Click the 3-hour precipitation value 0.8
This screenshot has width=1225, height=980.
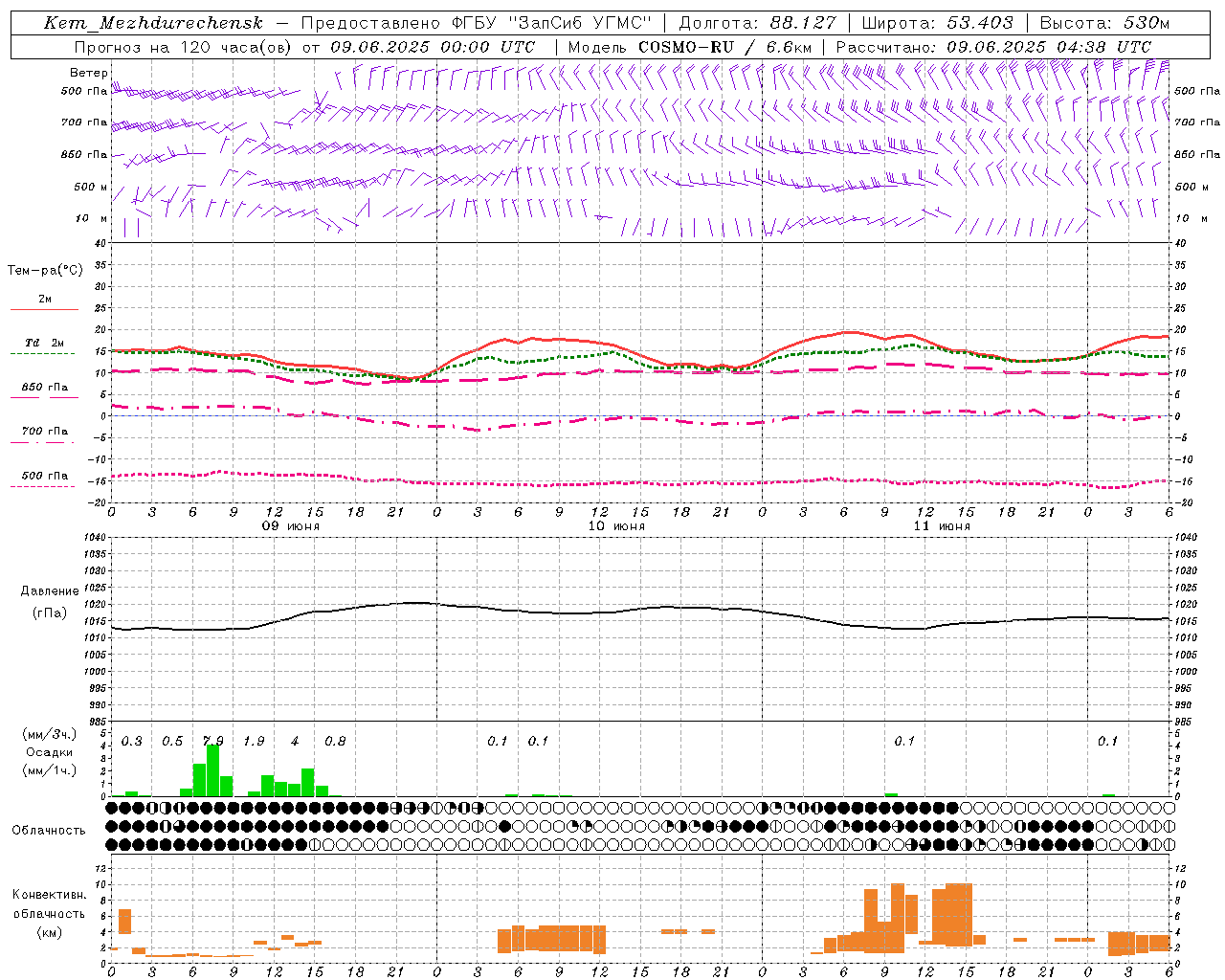click(335, 742)
